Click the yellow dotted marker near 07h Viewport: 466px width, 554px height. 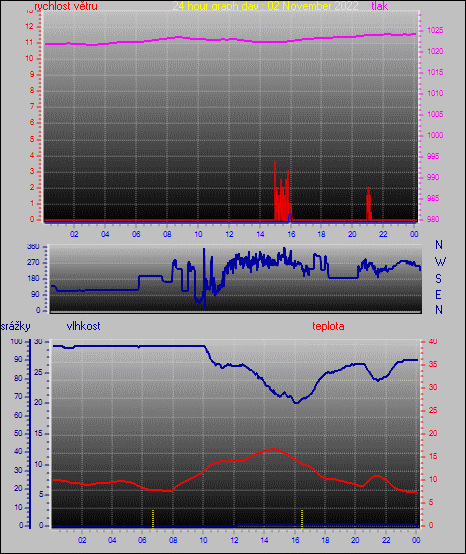[x=153, y=518]
